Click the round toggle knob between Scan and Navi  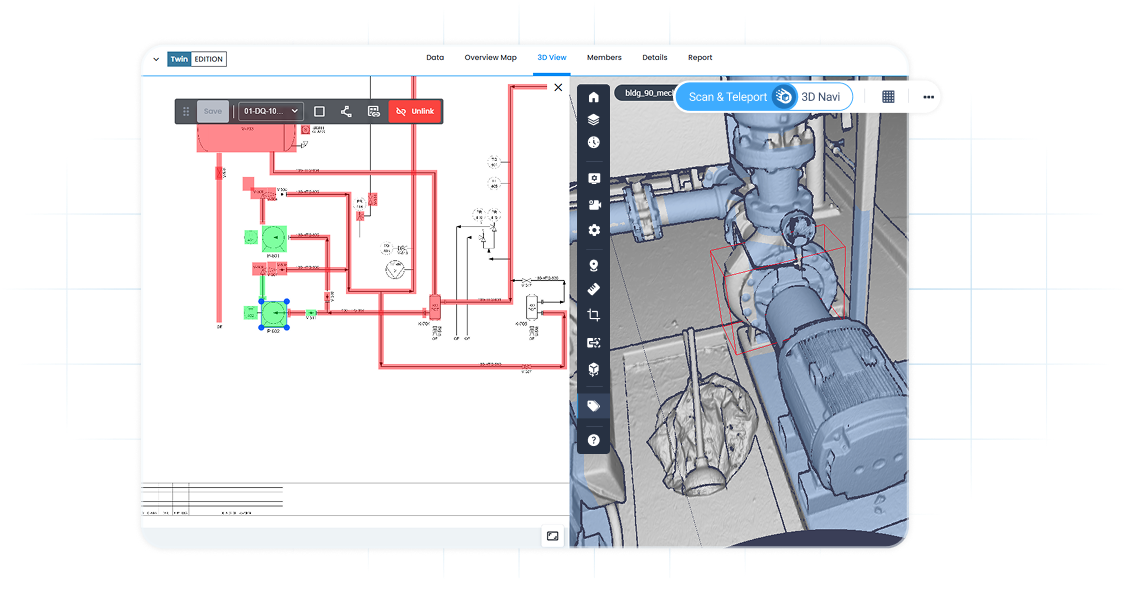[x=784, y=97]
